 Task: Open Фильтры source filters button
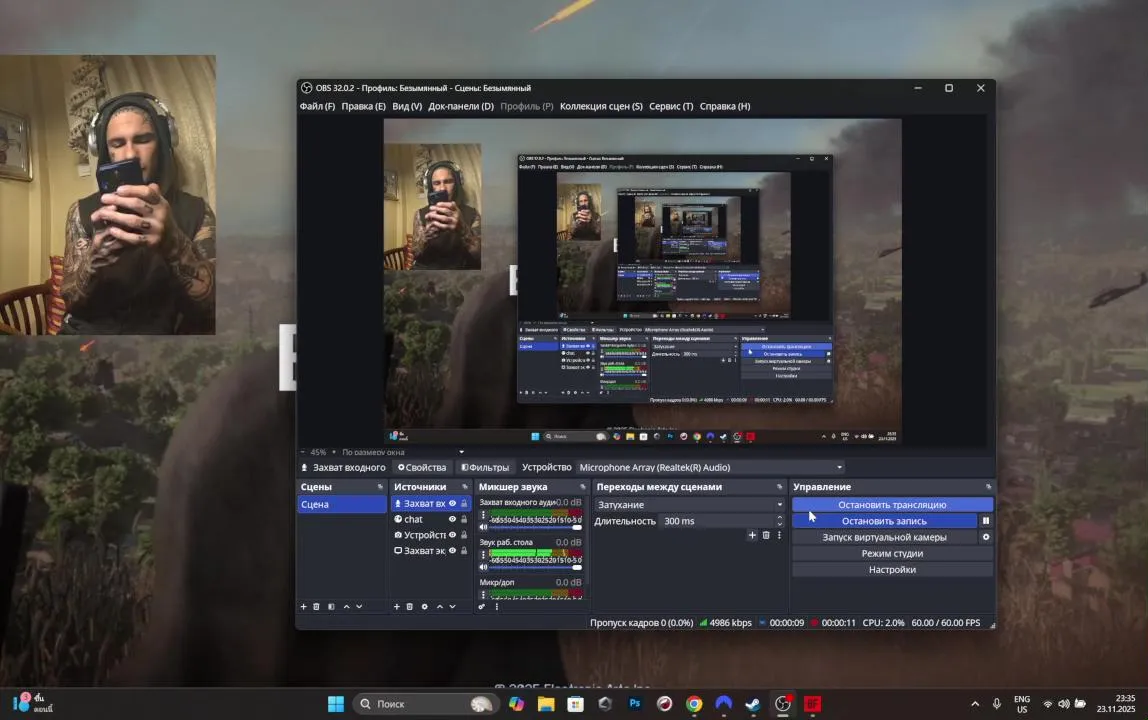pyautogui.click(x=485, y=467)
